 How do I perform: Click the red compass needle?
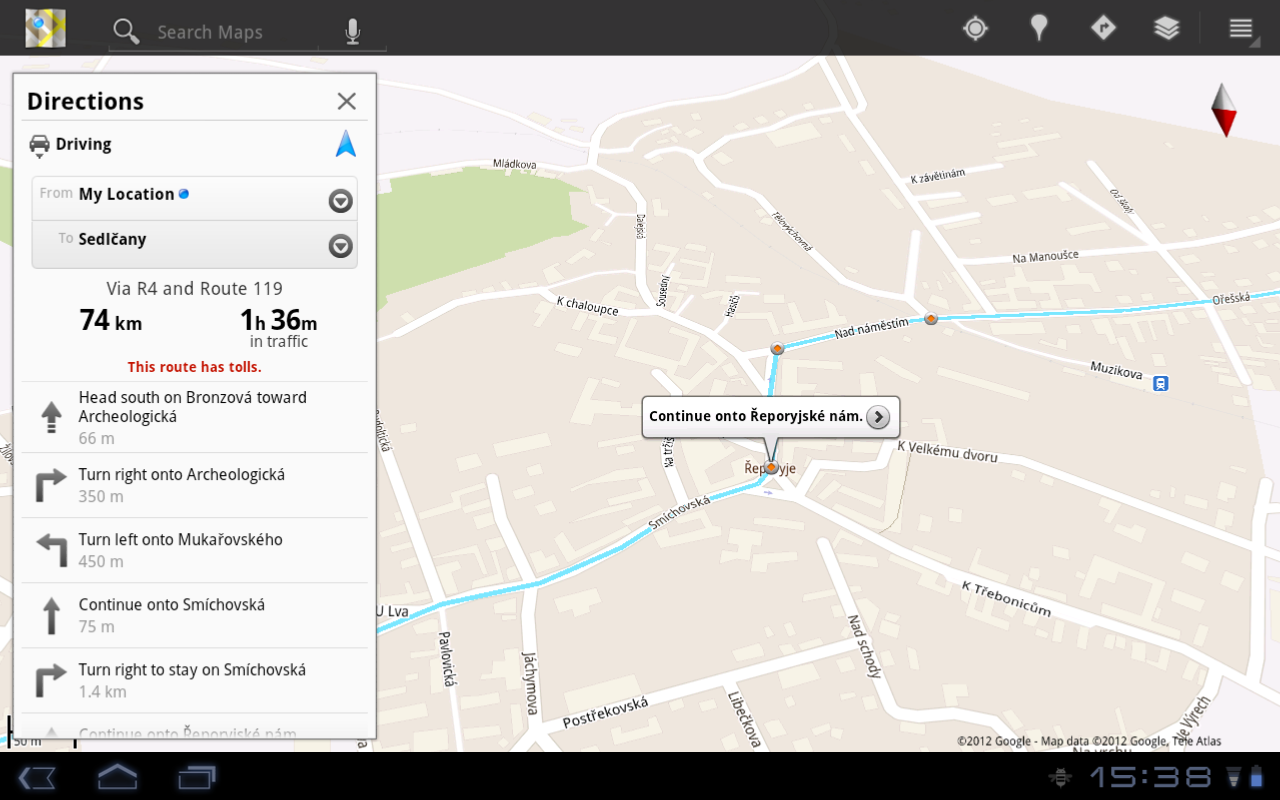(1224, 110)
